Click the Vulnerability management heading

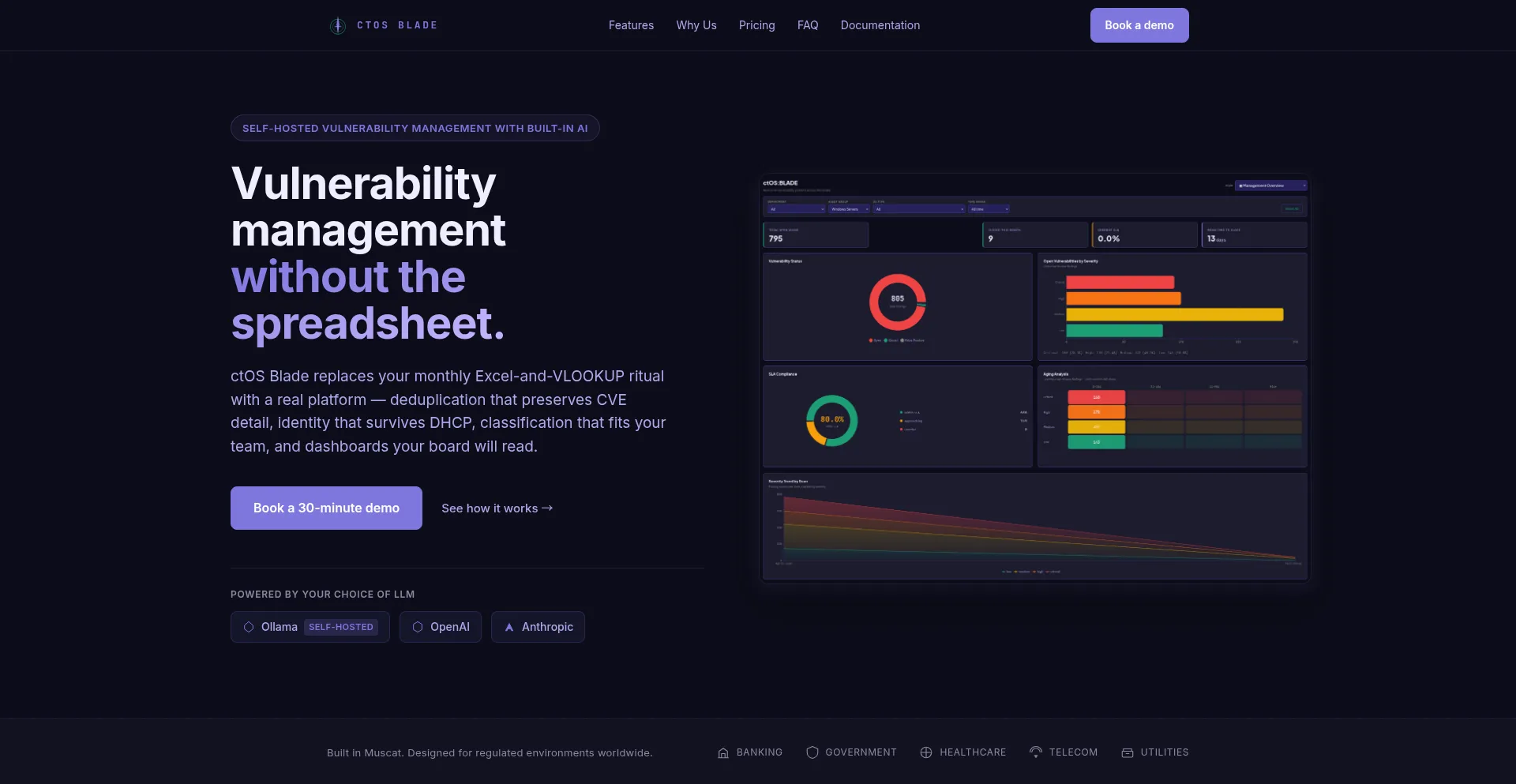click(x=368, y=253)
